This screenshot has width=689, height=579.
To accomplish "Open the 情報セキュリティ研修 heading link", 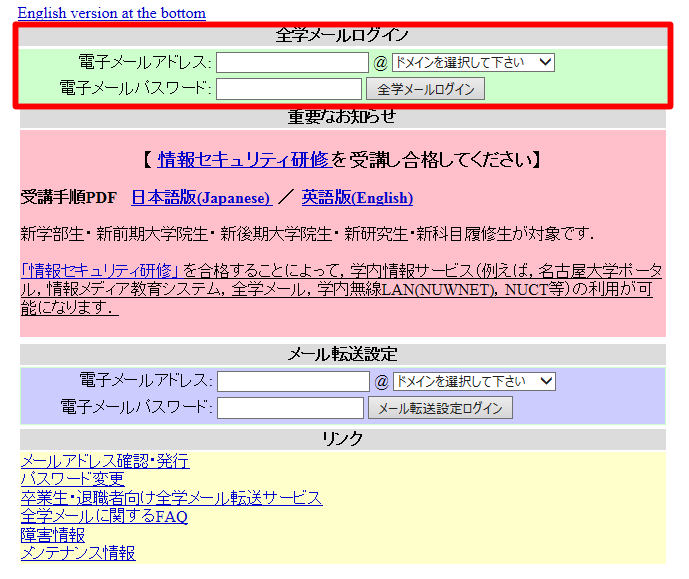I will (x=244, y=160).
